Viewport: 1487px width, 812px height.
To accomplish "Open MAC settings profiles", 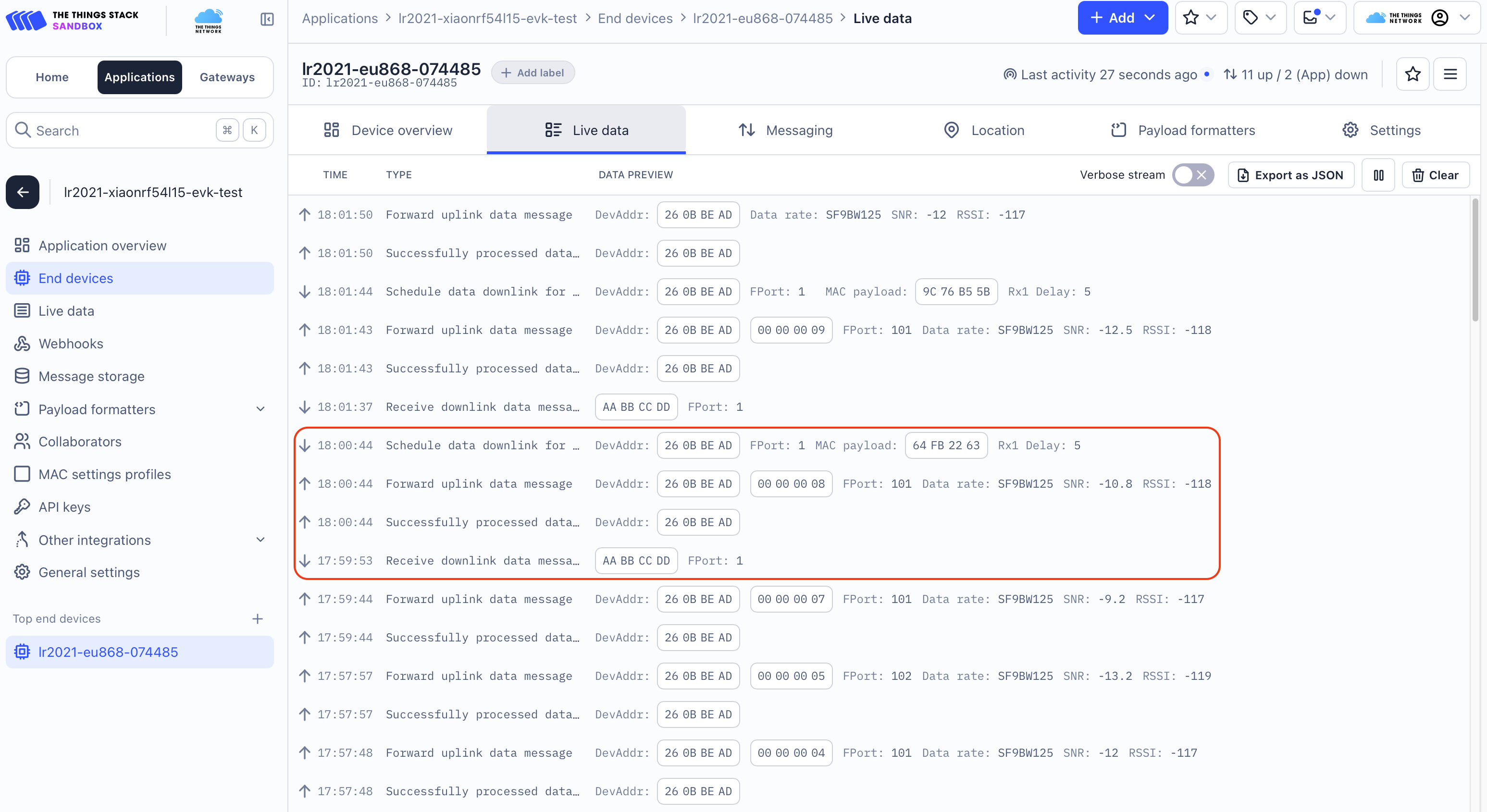I will tap(104, 474).
